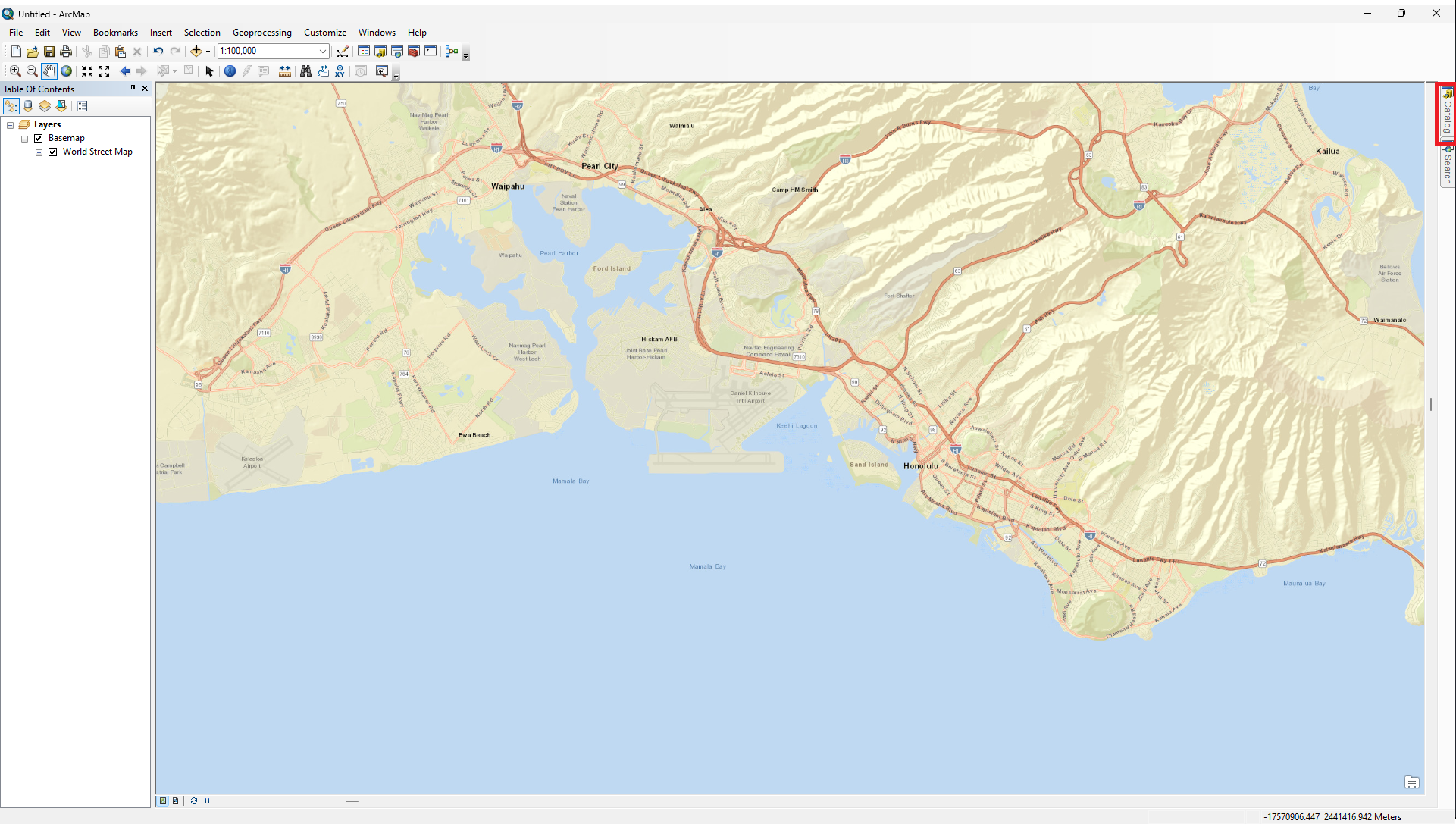Open the Find binoculars tool
This screenshot has width=1456, height=824.
tap(305, 71)
